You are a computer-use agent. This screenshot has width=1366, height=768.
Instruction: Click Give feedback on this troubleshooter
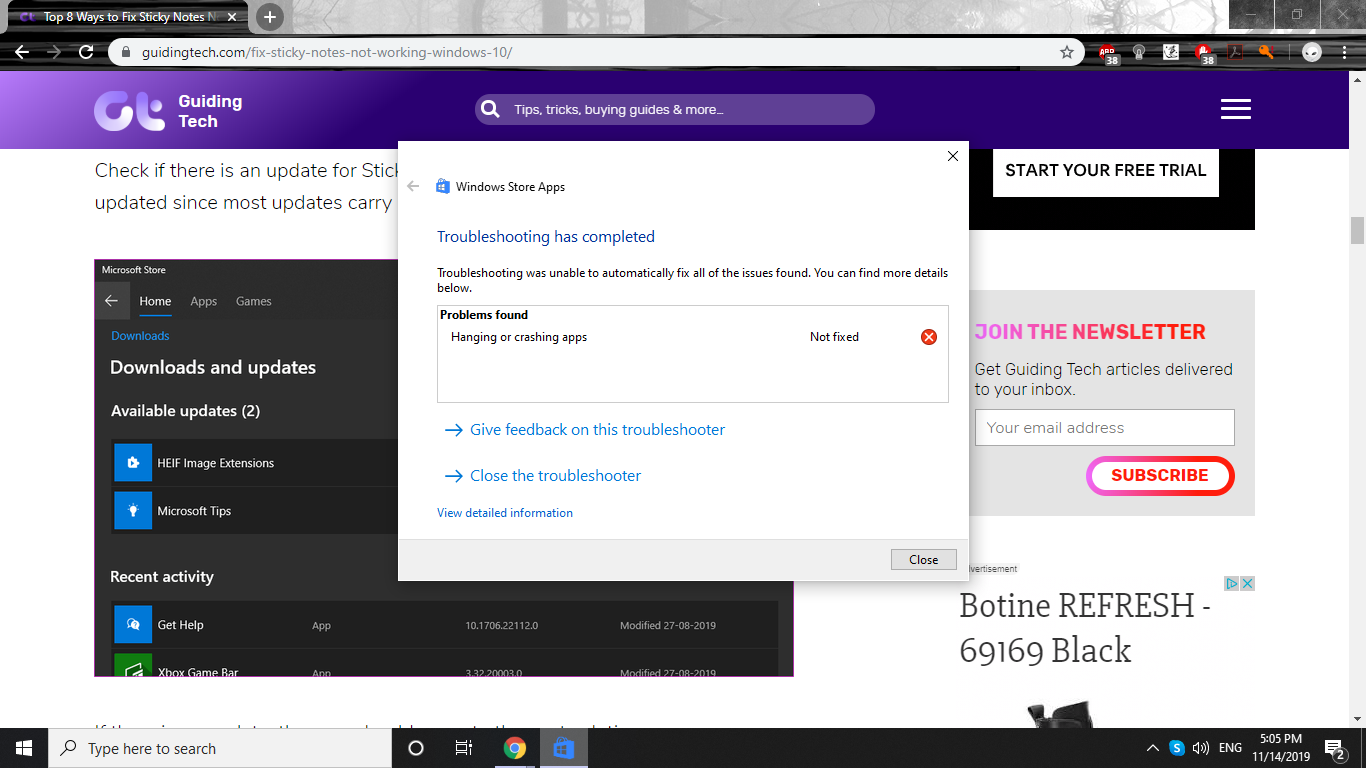click(x=597, y=430)
